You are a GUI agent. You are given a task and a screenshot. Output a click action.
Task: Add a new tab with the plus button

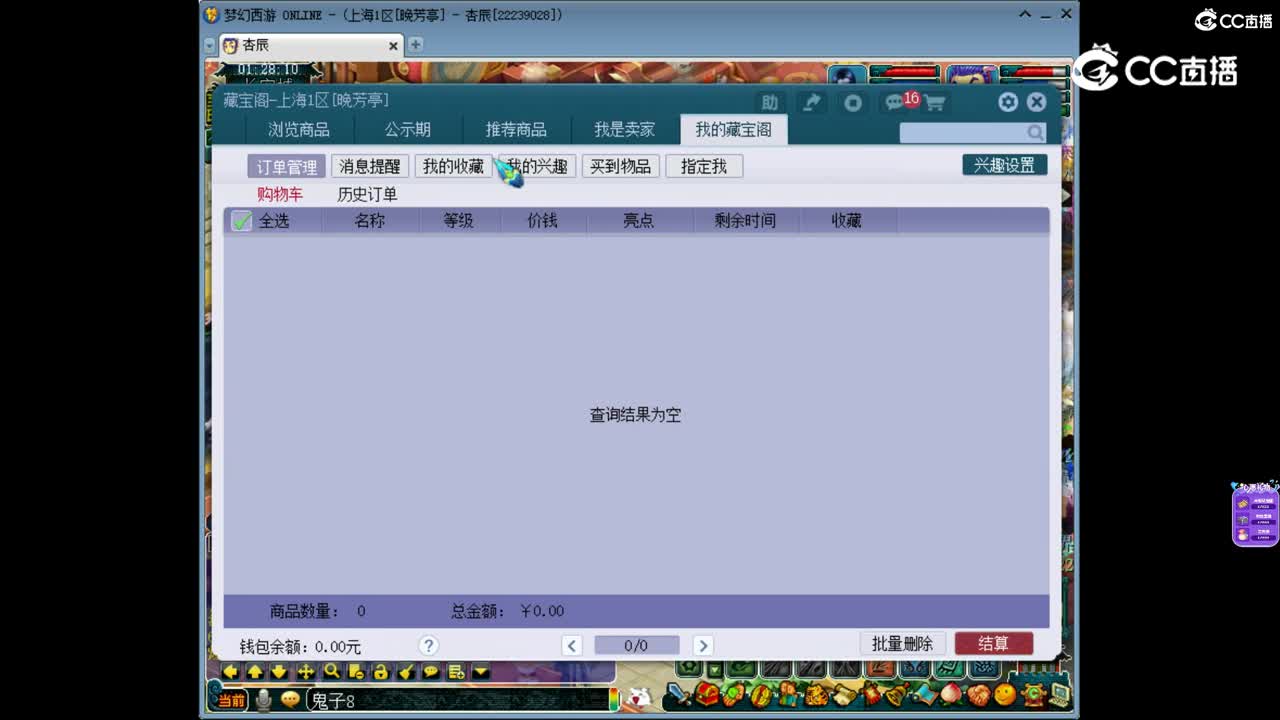(x=416, y=45)
